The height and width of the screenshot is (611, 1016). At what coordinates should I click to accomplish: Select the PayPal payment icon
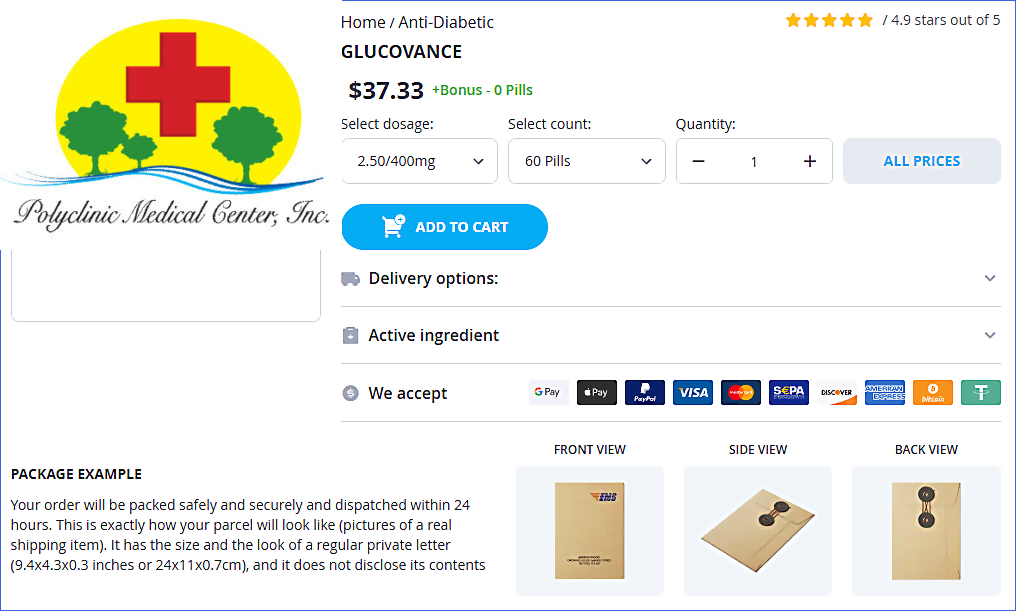(x=645, y=393)
